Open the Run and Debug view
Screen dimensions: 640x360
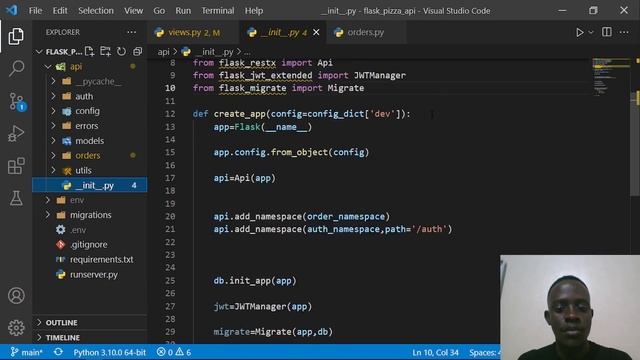coord(16,133)
